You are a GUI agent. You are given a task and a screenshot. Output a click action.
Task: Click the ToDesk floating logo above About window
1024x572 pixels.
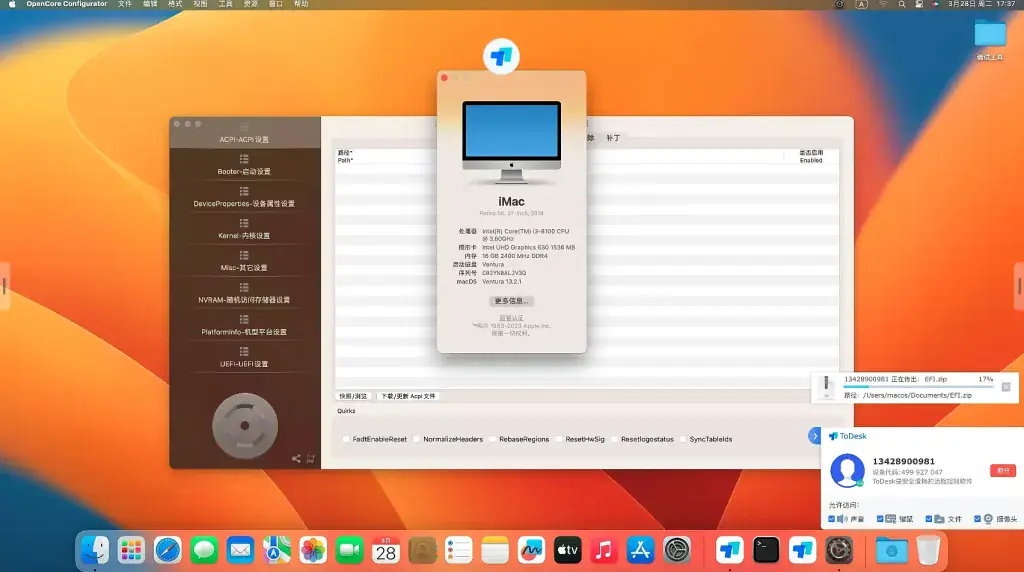click(501, 56)
